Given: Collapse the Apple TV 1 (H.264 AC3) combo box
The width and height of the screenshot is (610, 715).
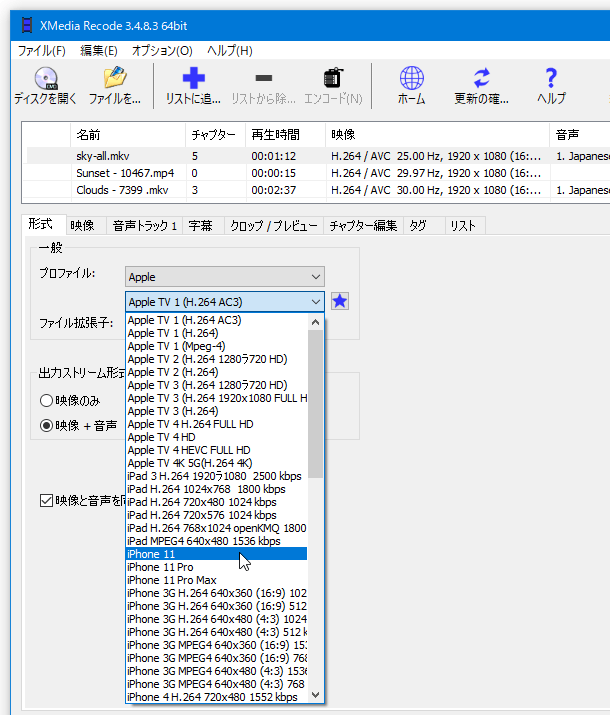Looking at the screenshot, I should click(225, 302).
